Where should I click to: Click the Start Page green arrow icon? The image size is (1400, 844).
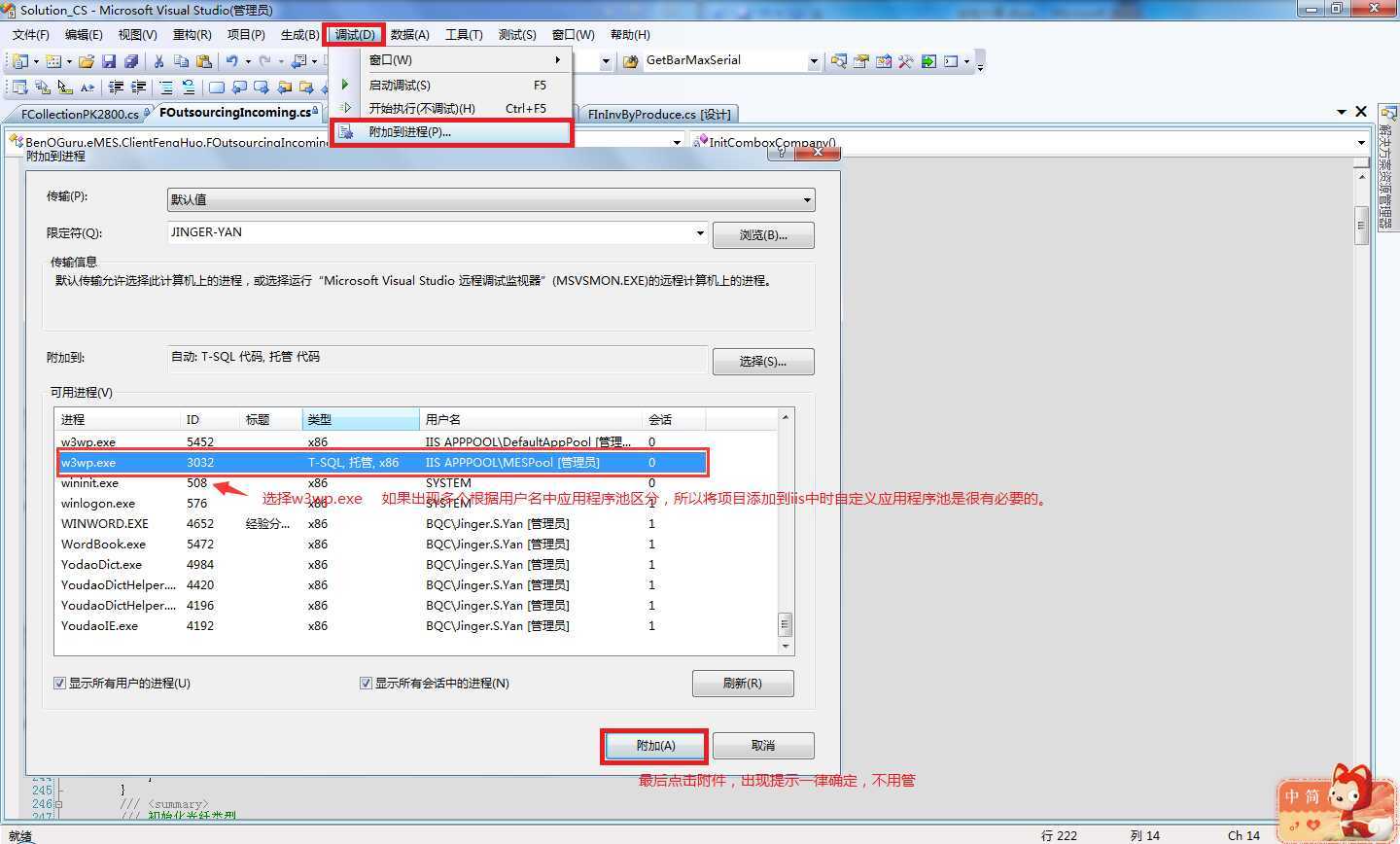point(928,61)
